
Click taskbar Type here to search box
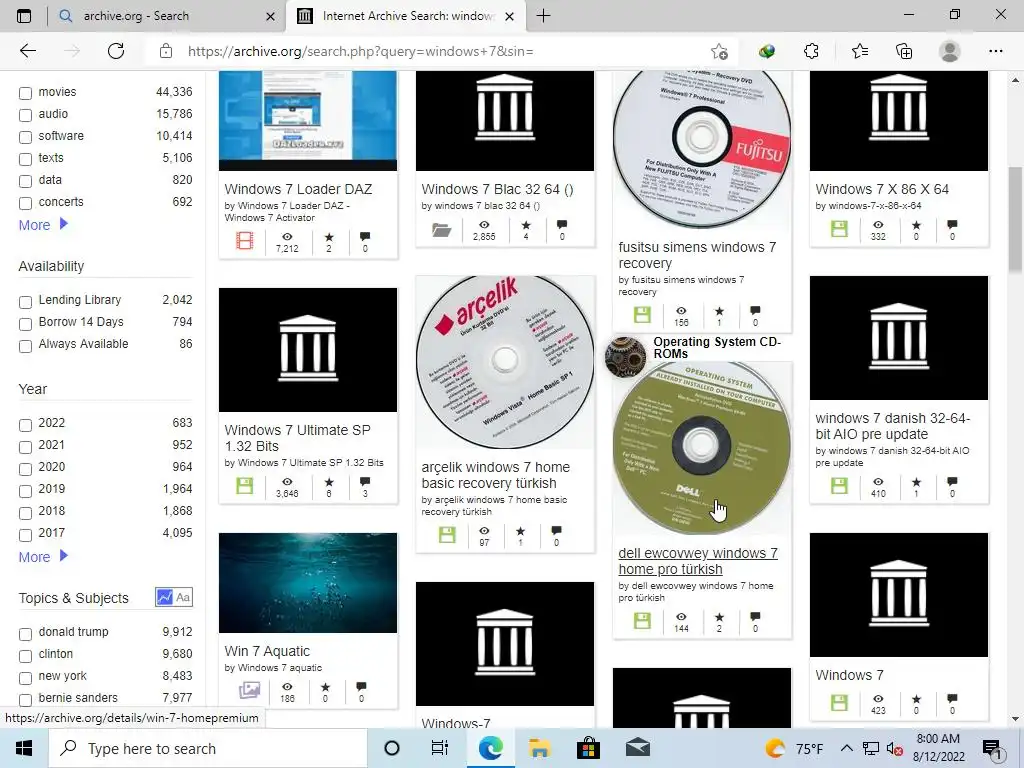(208, 748)
